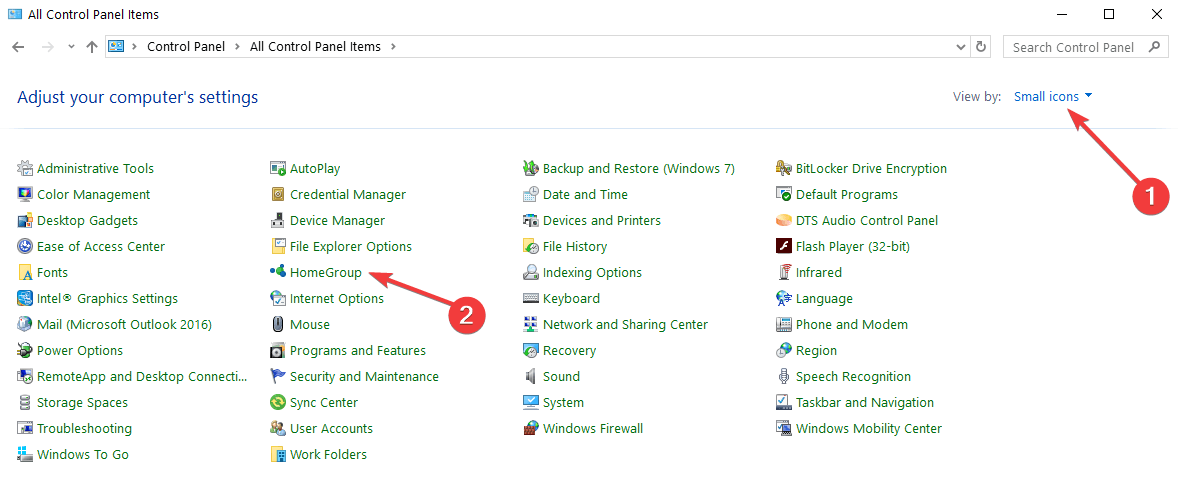
Task: Click the Windows To Go icon
Action: click(25, 454)
